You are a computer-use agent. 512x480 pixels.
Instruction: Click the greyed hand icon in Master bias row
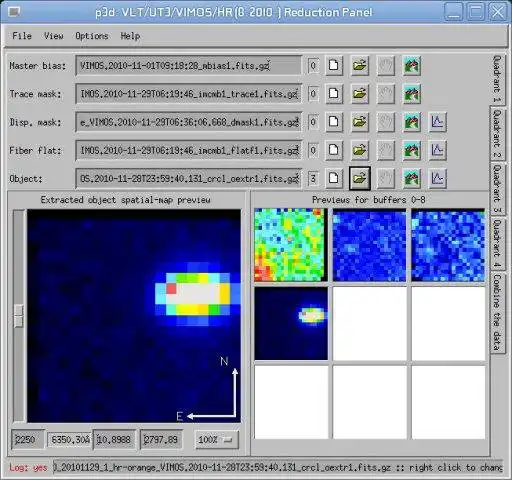386,65
